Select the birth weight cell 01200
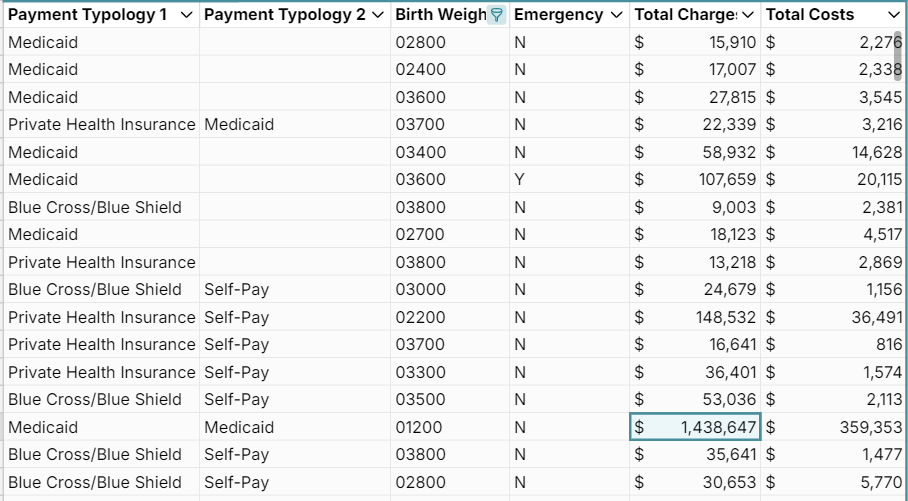Image resolution: width=908 pixels, height=501 pixels. coord(421,427)
